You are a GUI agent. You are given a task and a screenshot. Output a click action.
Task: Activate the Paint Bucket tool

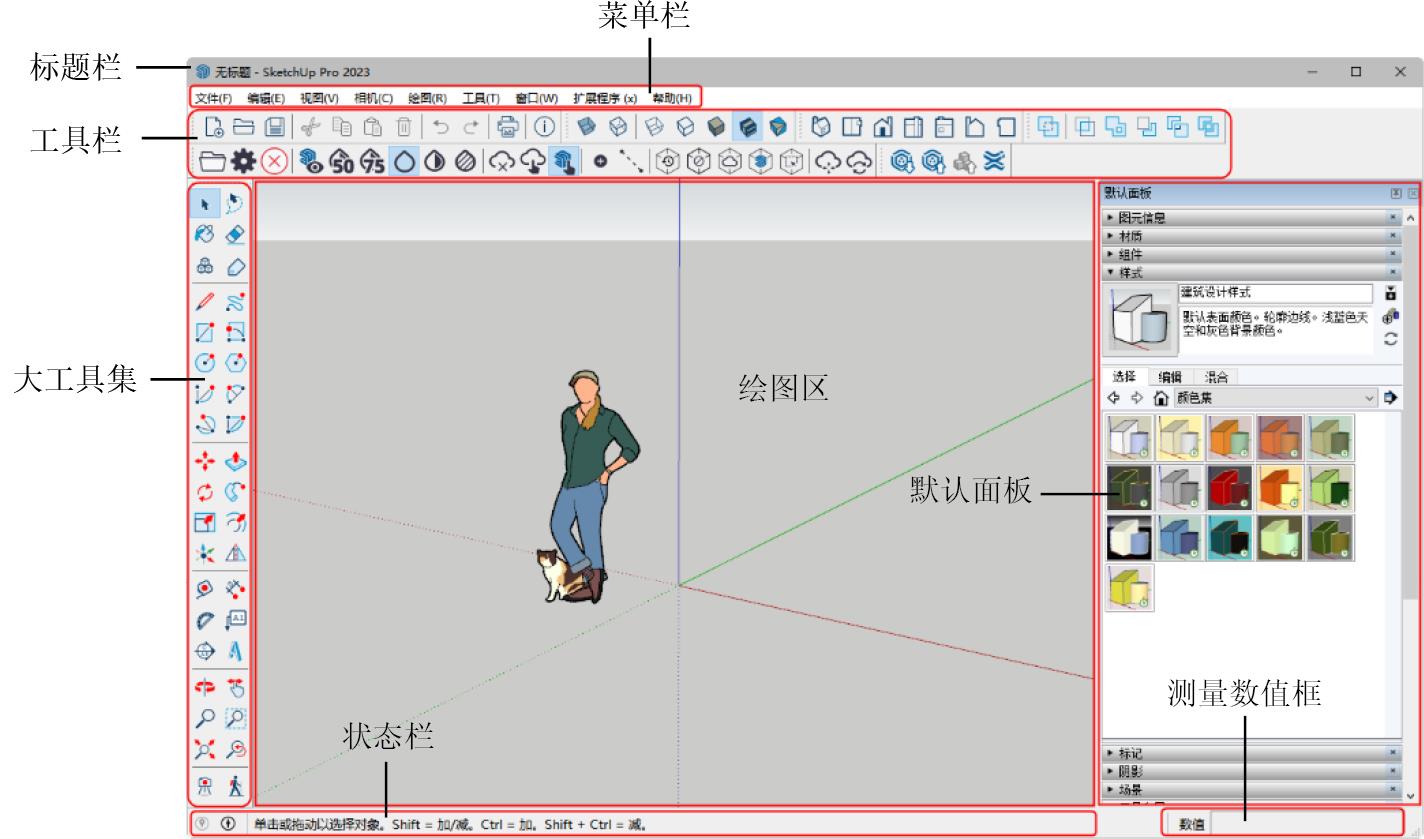(204, 235)
